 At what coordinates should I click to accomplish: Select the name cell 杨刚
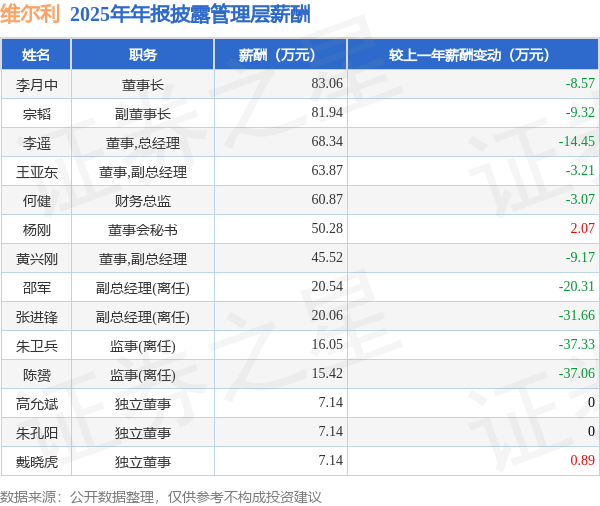[37, 230]
